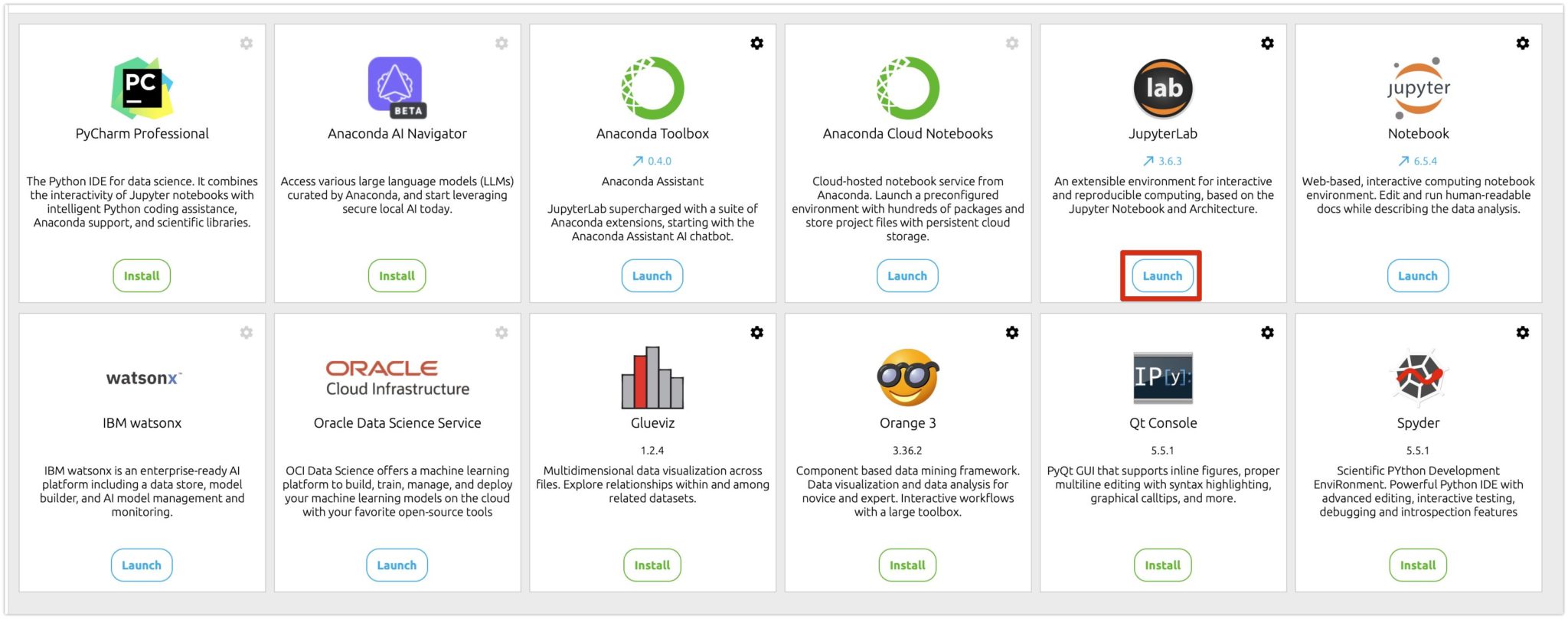Click the Spyder application logo
The height and width of the screenshot is (619, 1568).
(1418, 376)
